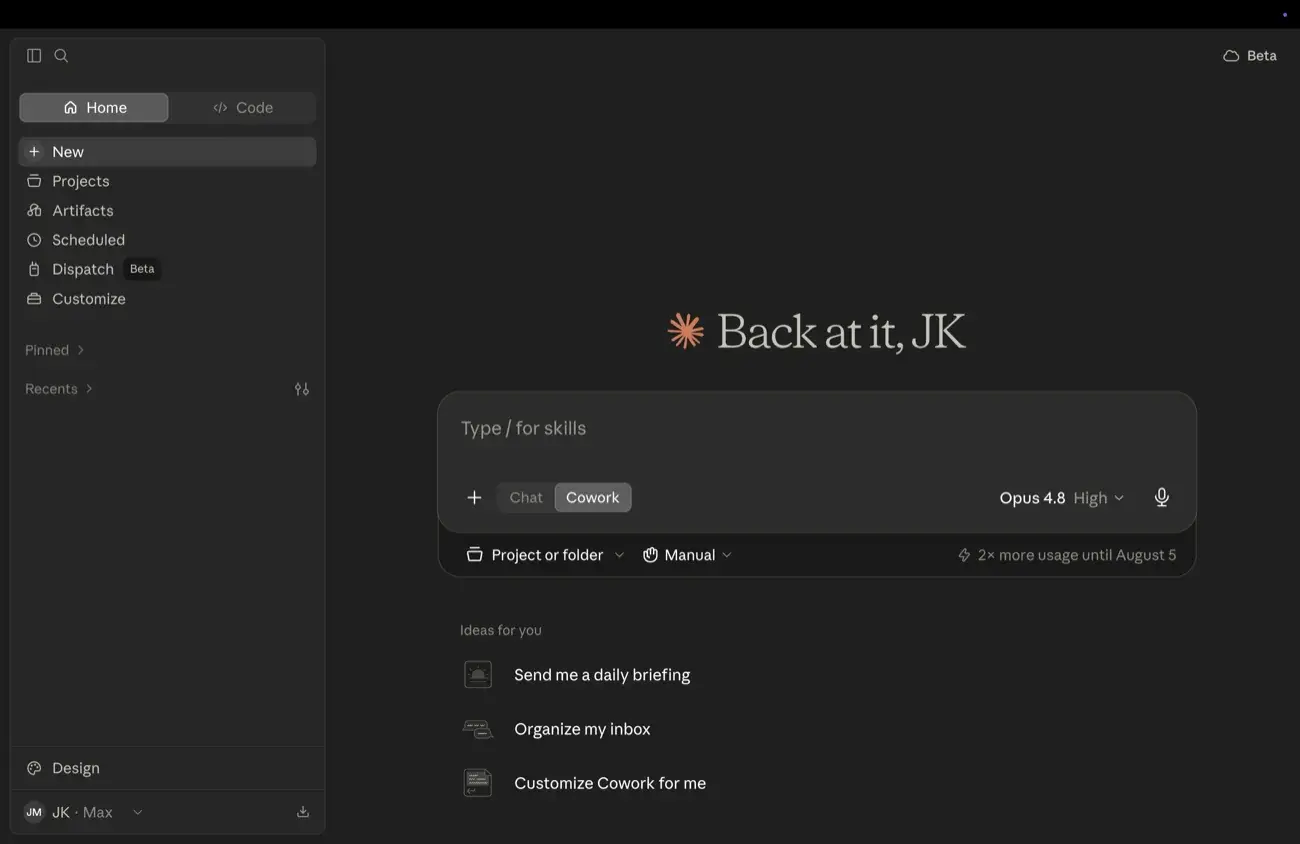Start voice input with the microphone icon
The width and height of the screenshot is (1300, 844).
click(x=1162, y=497)
